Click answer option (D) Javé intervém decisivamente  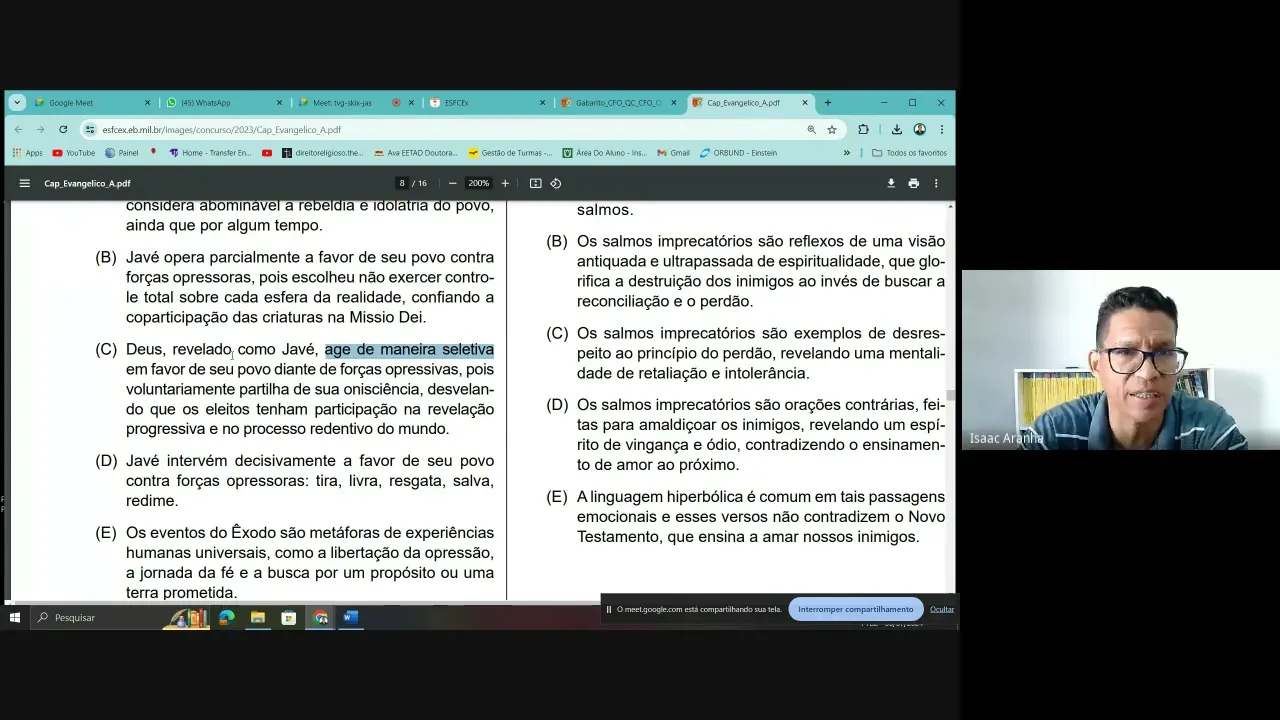pyautogui.click(x=295, y=481)
